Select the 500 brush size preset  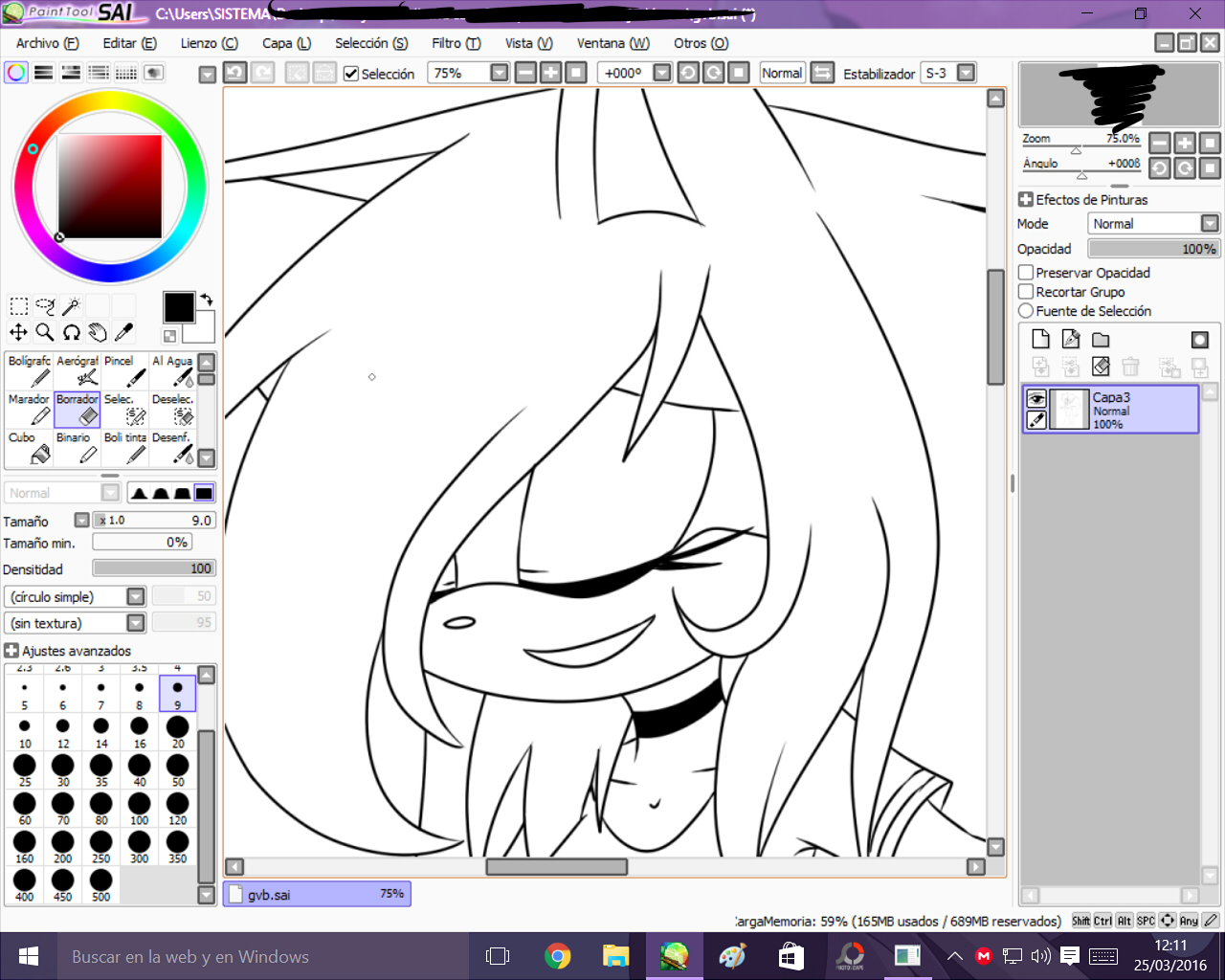(100, 885)
